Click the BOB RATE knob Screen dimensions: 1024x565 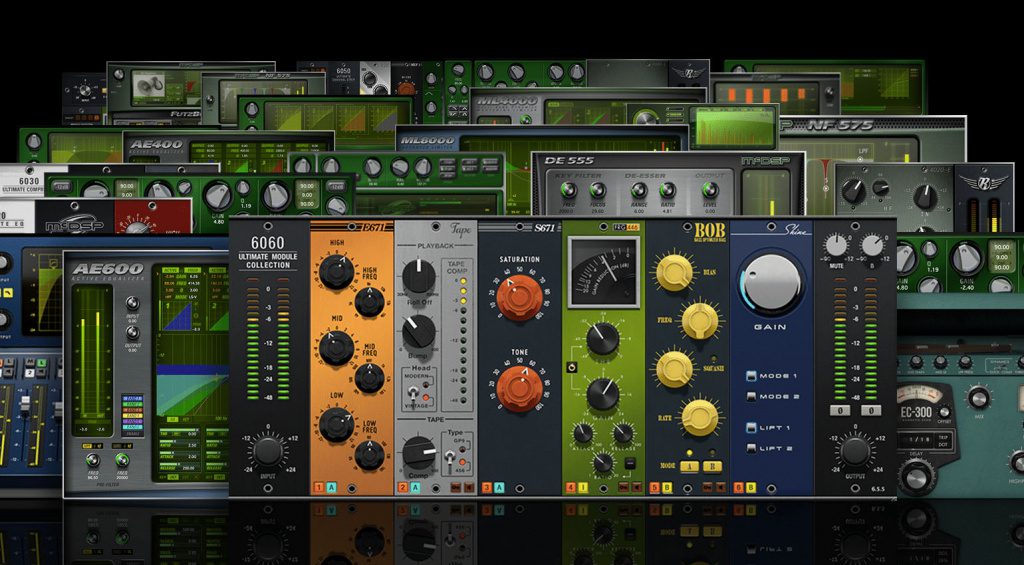pyautogui.click(x=699, y=417)
